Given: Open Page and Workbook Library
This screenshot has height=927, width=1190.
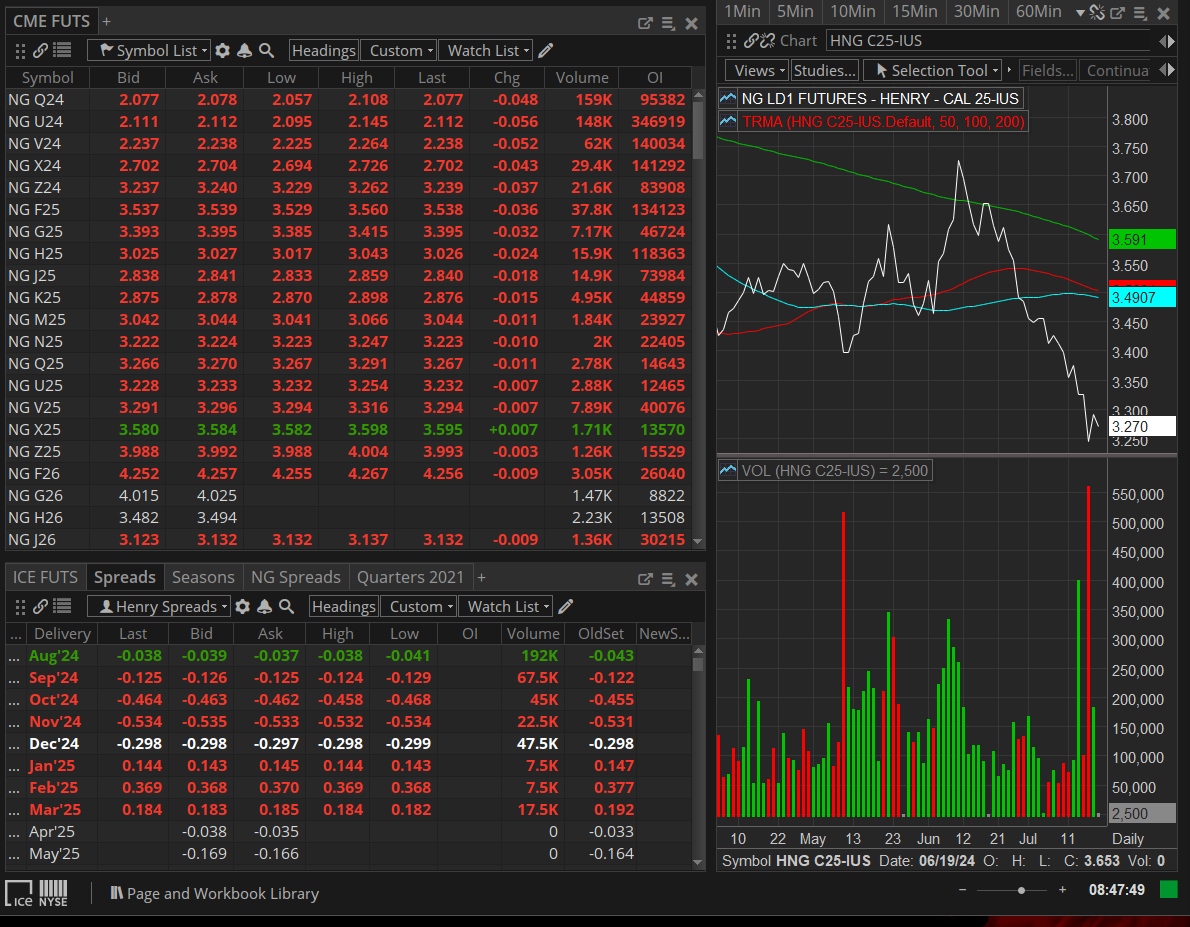Looking at the screenshot, I should pos(215,894).
